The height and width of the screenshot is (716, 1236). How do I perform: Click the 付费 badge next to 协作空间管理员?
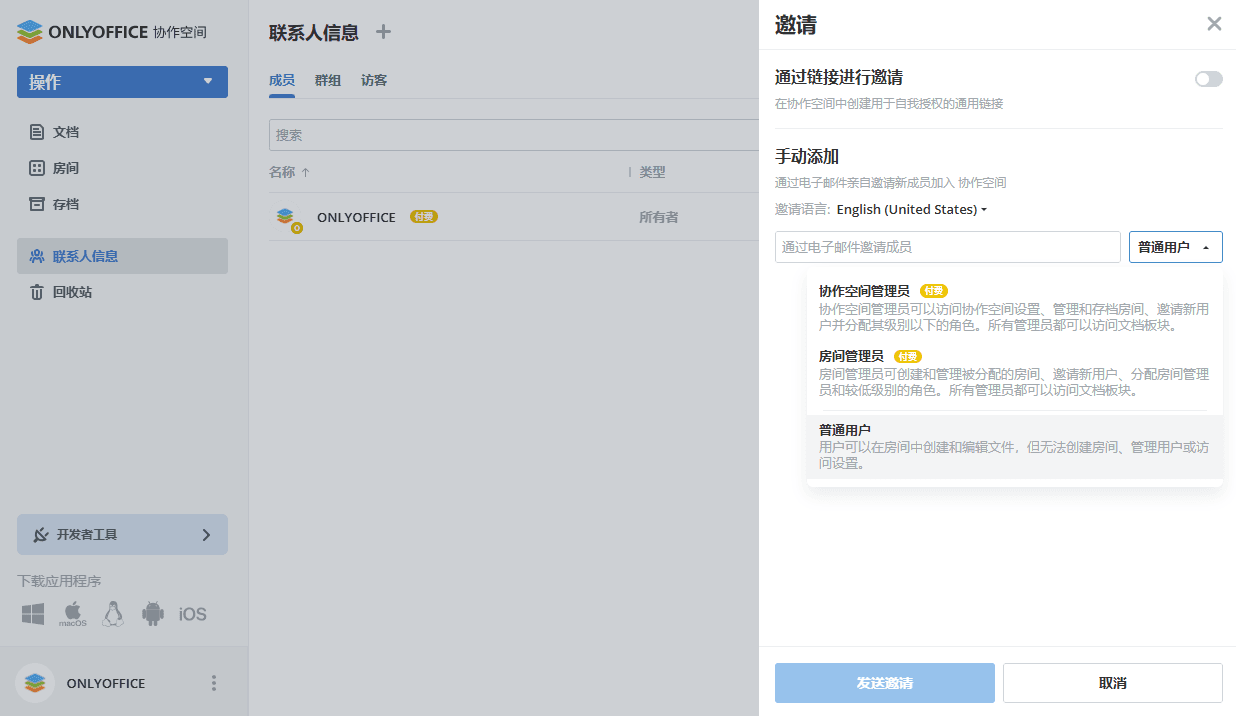(x=934, y=291)
